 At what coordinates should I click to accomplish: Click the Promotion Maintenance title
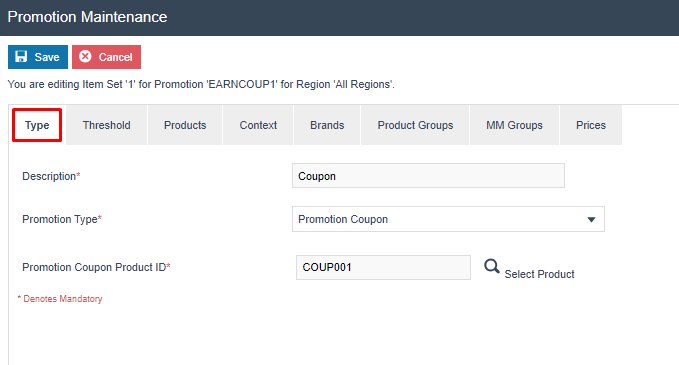pyautogui.click(x=87, y=17)
